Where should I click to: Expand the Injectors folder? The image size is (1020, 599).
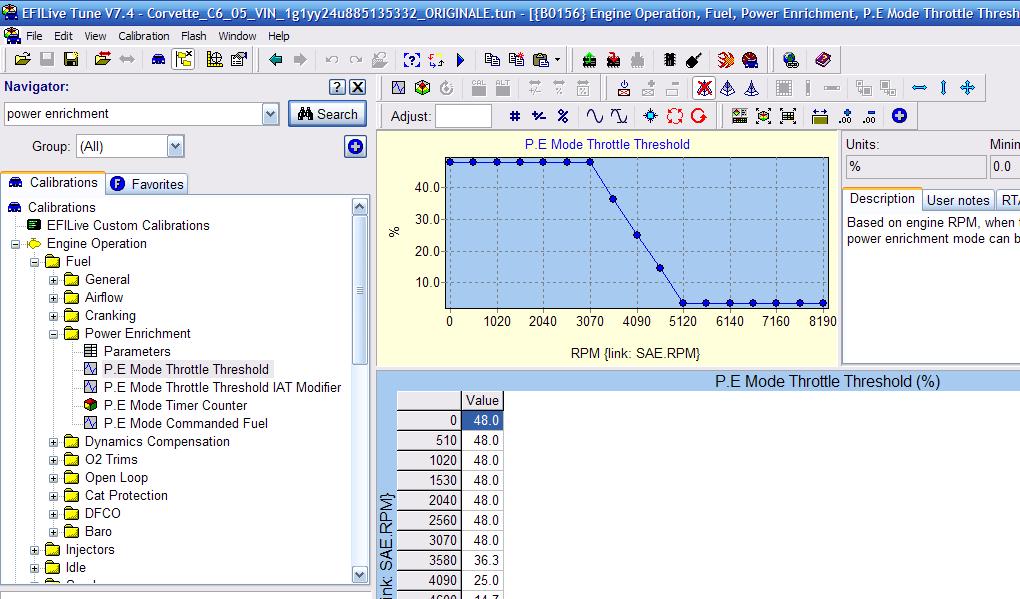coord(34,550)
